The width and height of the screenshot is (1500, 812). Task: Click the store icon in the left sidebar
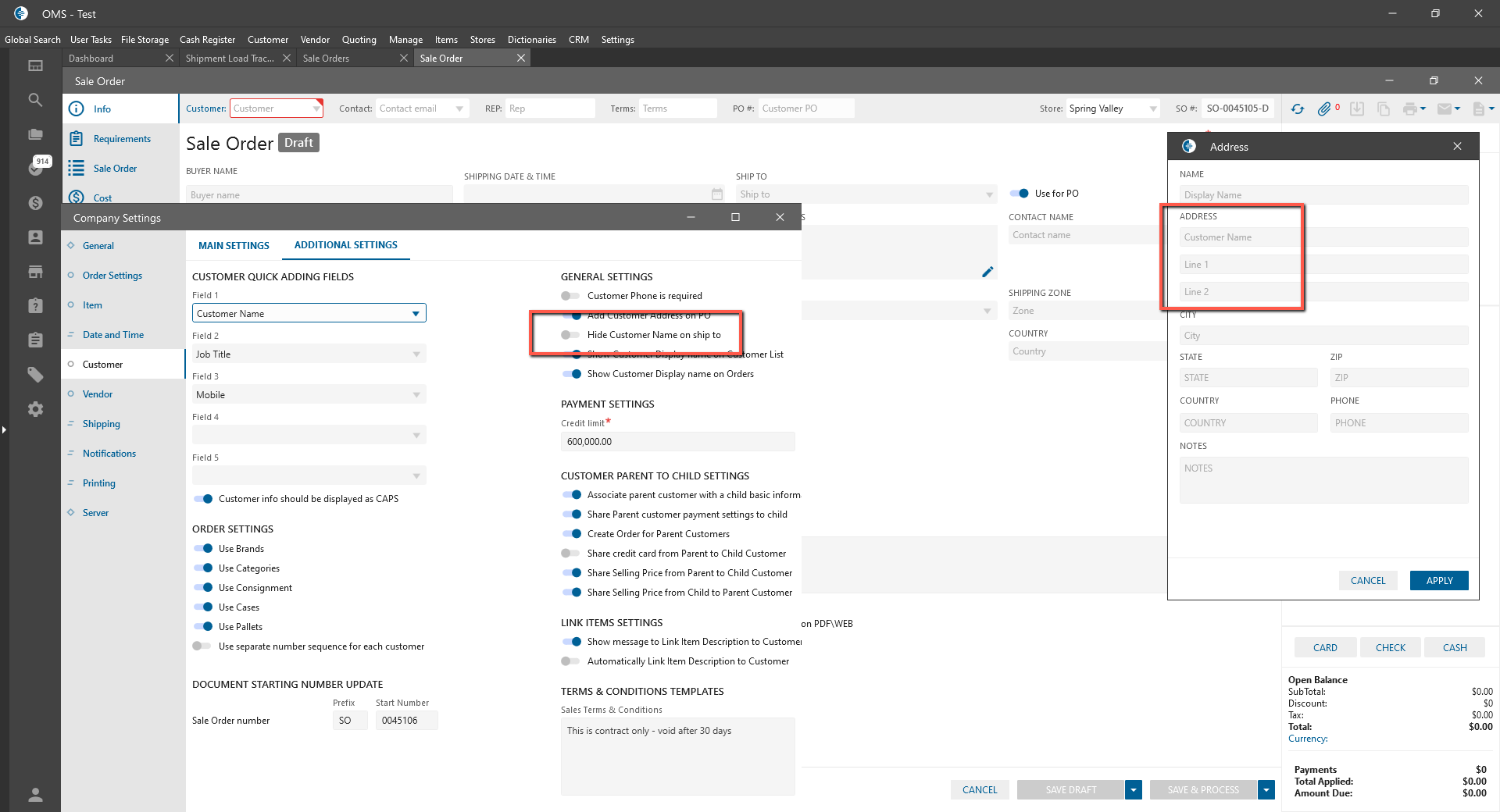point(35,272)
